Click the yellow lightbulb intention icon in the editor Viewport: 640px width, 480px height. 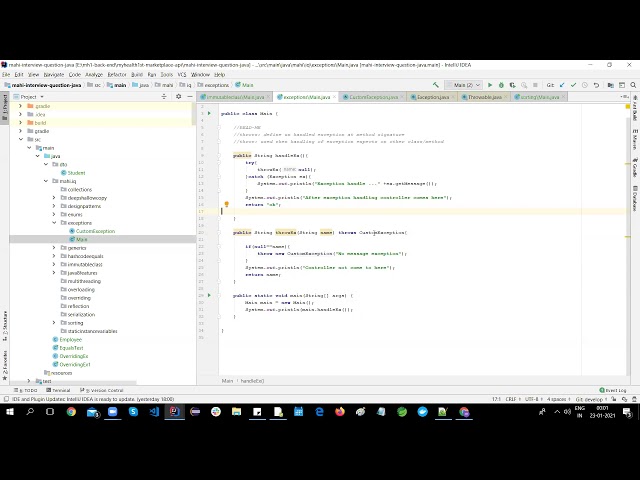227,204
